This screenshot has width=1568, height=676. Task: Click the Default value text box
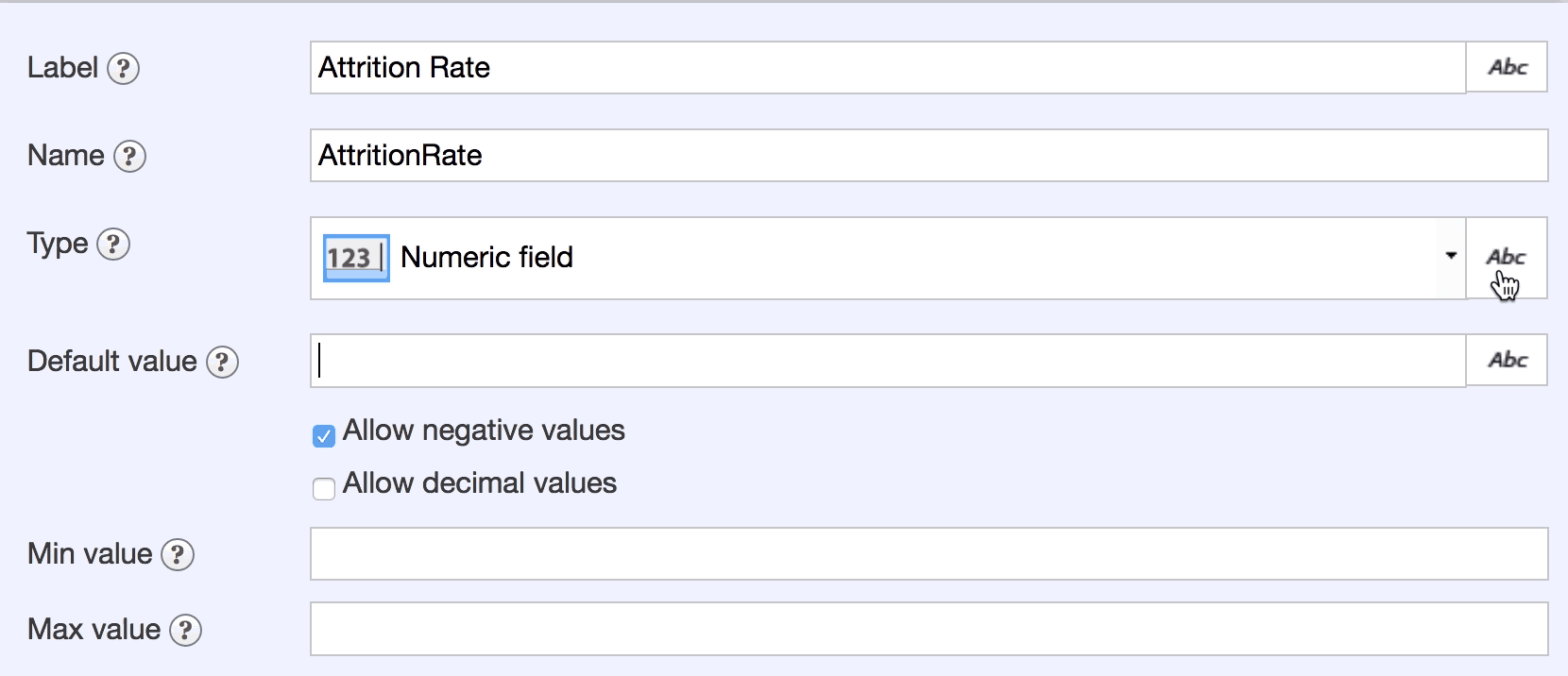888,361
